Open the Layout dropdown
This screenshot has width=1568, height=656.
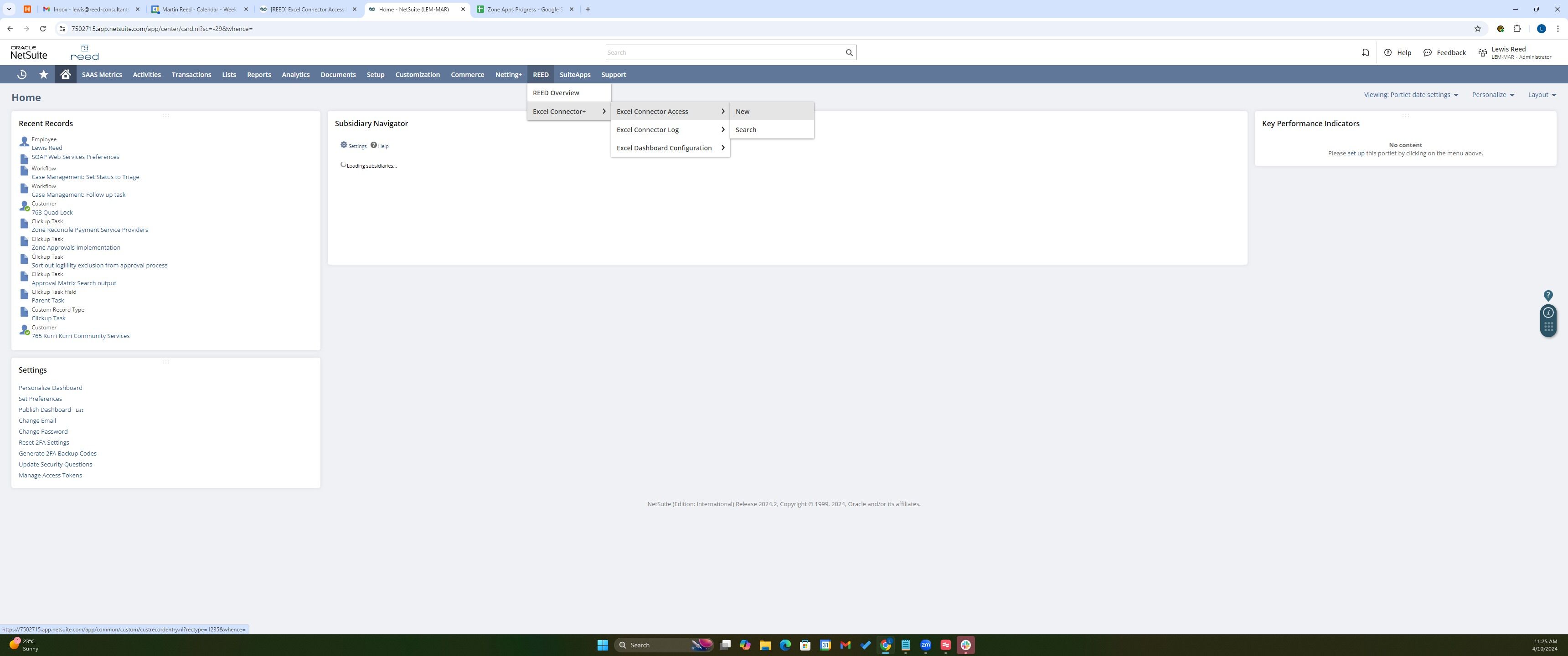tap(1541, 95)
